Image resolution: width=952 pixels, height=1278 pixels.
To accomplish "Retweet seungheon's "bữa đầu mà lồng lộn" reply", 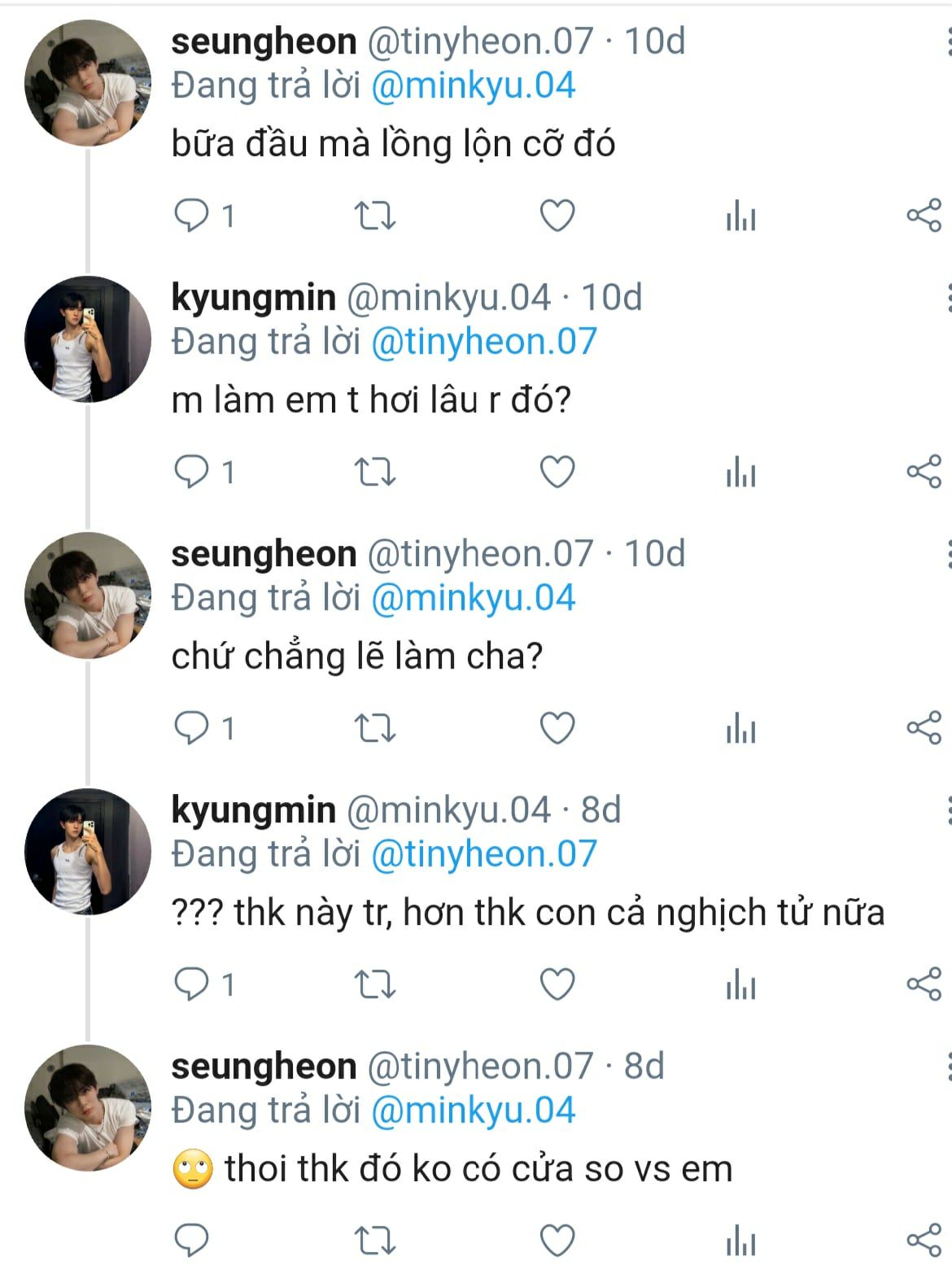I will (x=375, y=216).
